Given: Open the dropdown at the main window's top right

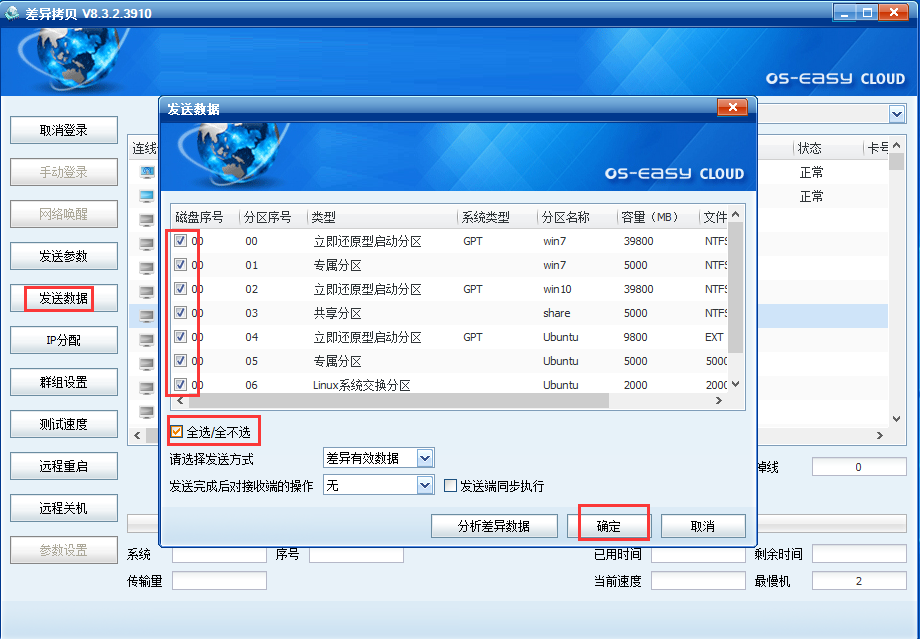Looking at the screenshot, I should 896,113.
